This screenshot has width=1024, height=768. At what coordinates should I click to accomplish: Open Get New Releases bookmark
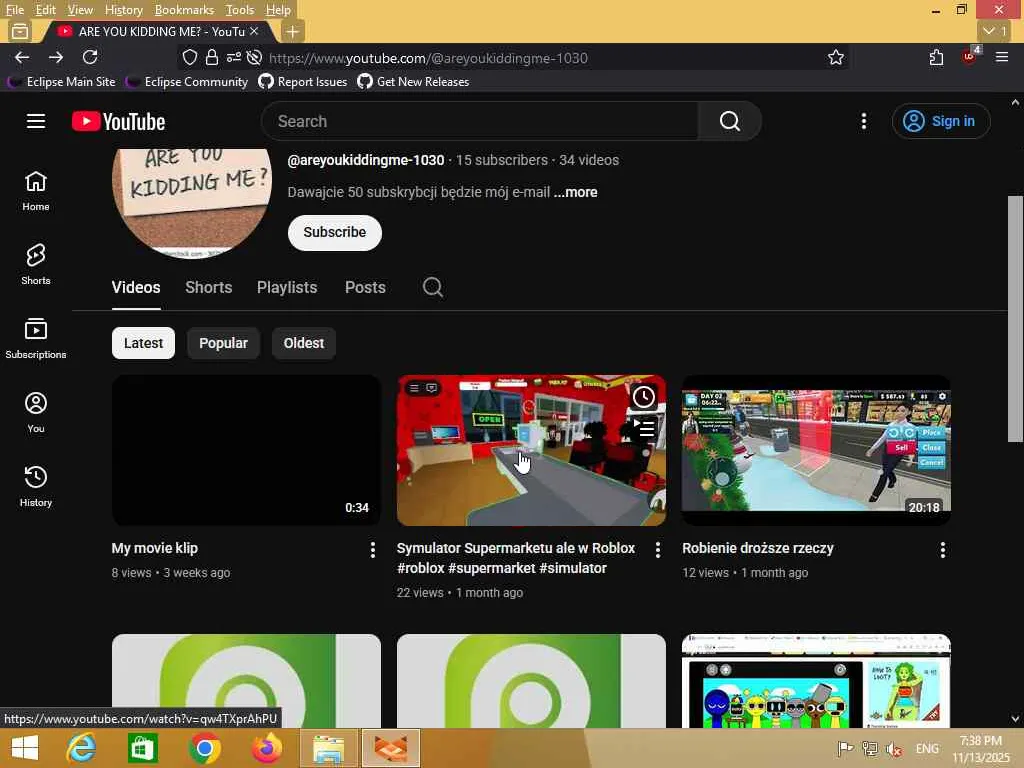(413, 82)
